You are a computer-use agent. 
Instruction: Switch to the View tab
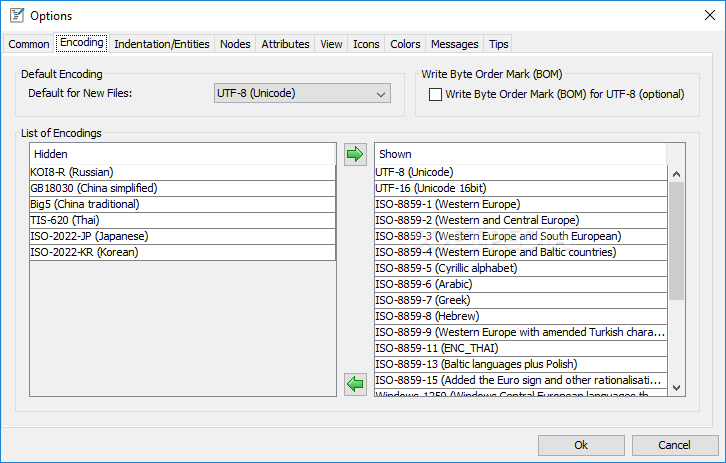(x=331, y=44)
